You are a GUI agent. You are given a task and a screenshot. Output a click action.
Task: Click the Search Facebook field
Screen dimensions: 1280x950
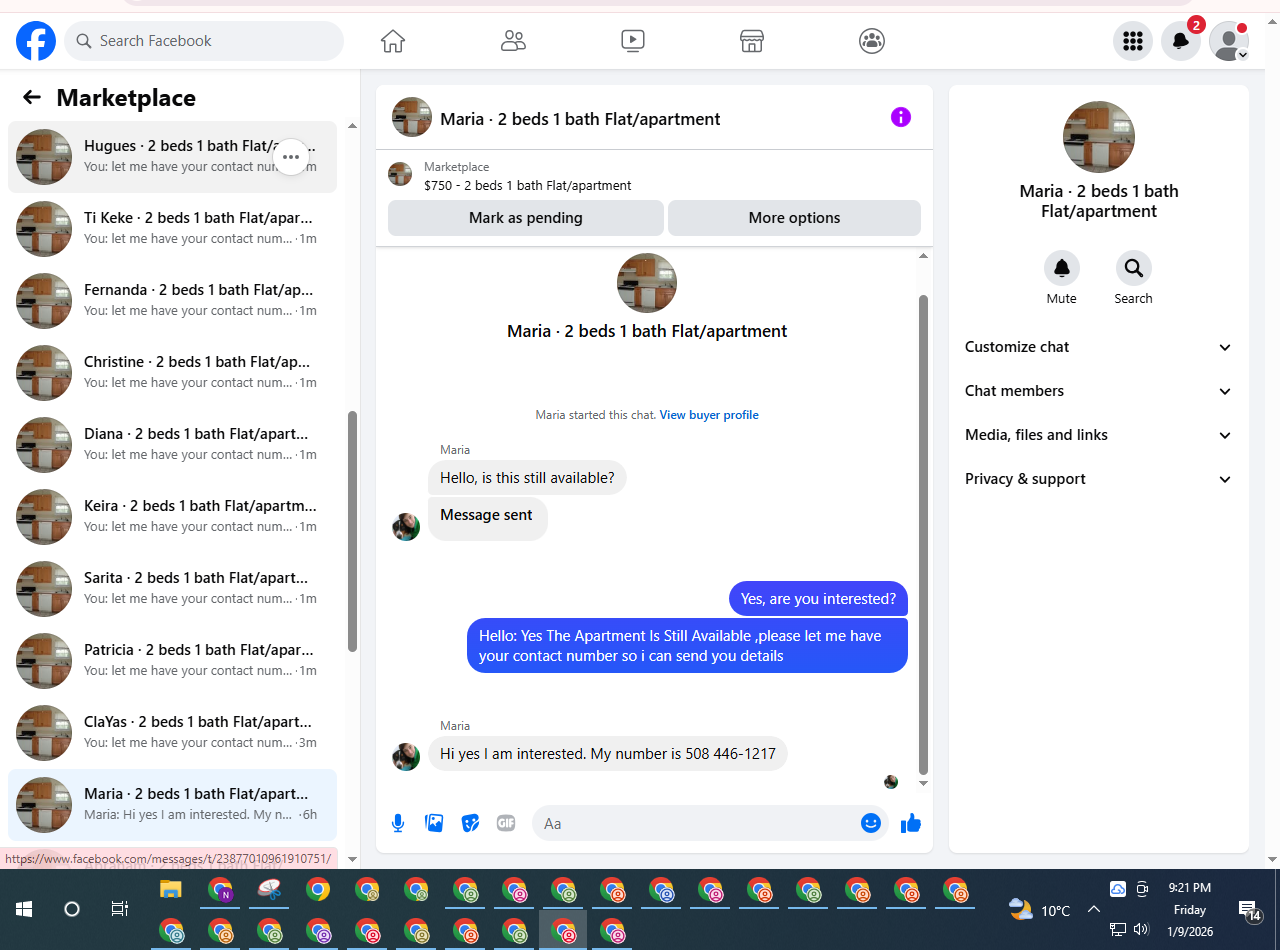[204, 41]
